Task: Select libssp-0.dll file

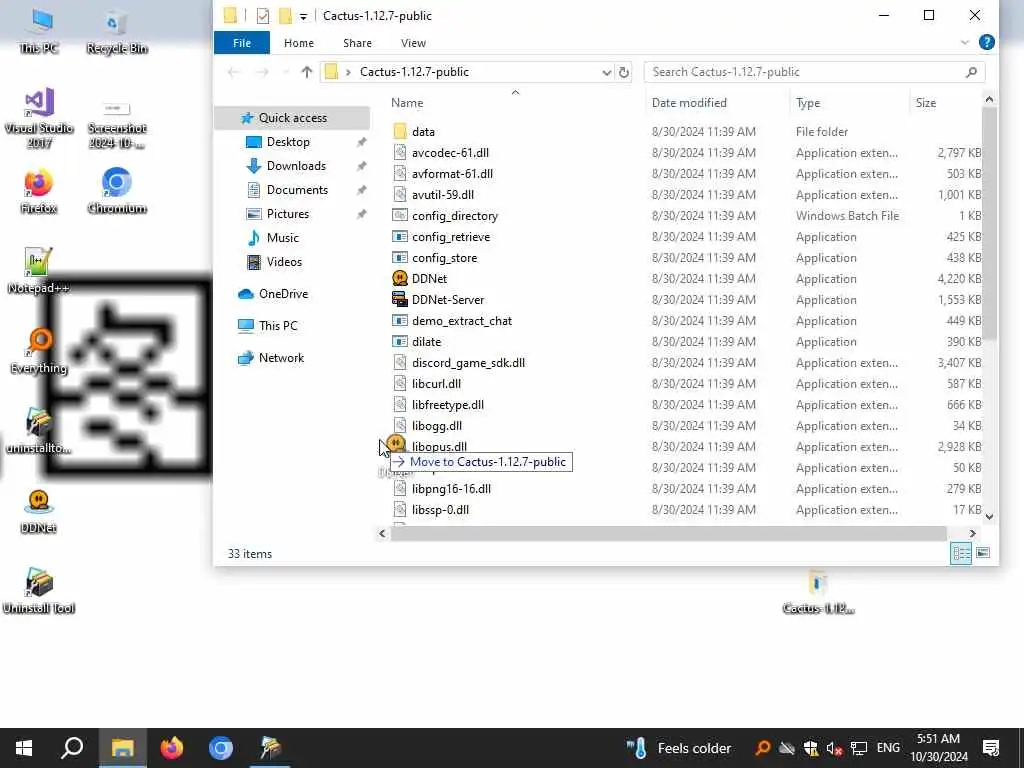Action: tap(440, 509)
